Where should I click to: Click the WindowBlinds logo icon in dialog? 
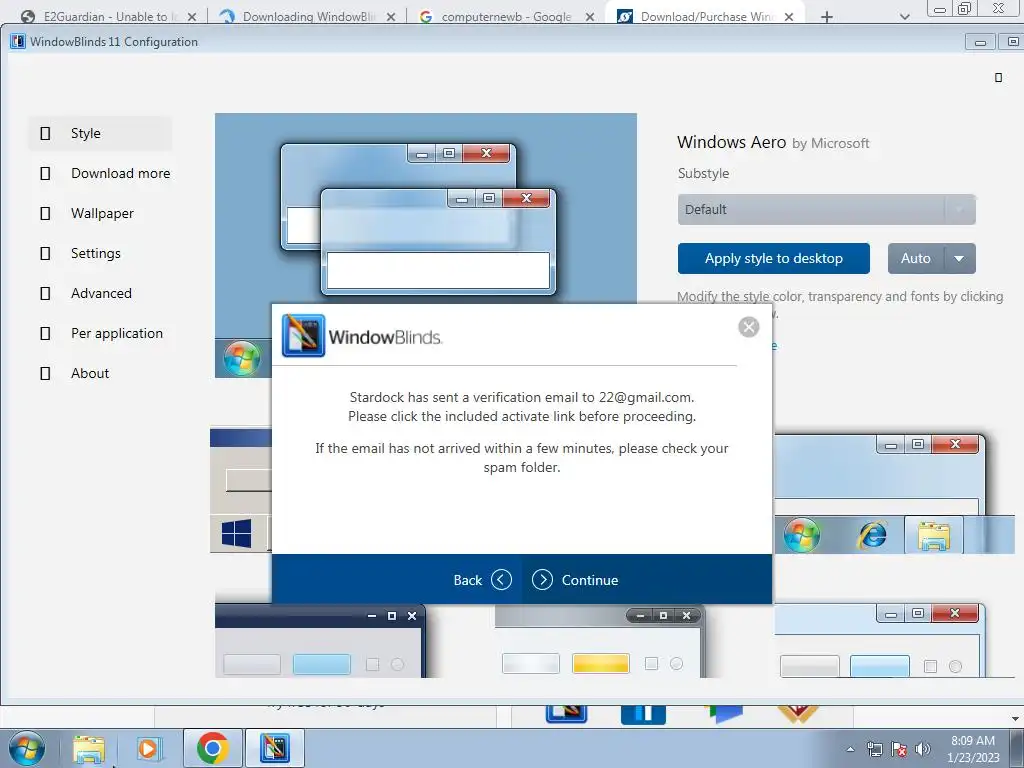(303, 336)
